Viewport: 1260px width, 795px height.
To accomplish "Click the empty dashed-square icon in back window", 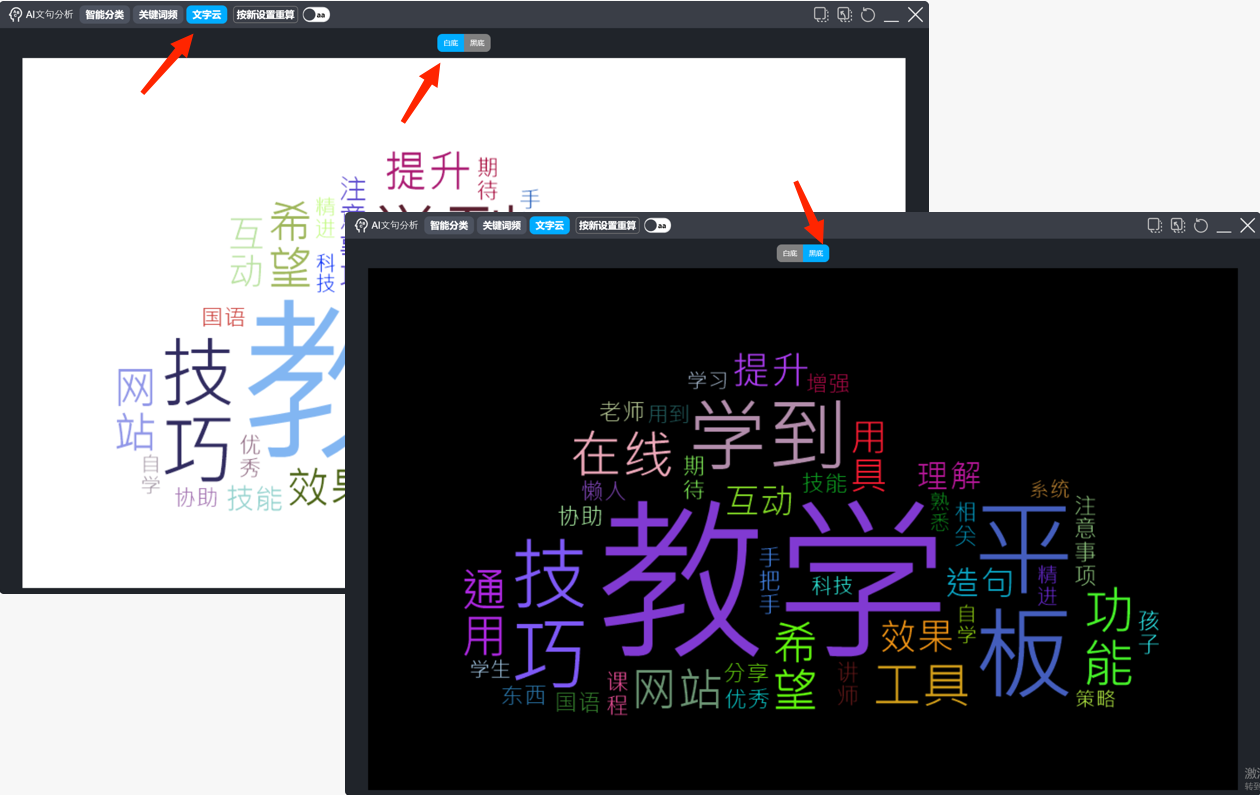I will (x=821, y=15).
